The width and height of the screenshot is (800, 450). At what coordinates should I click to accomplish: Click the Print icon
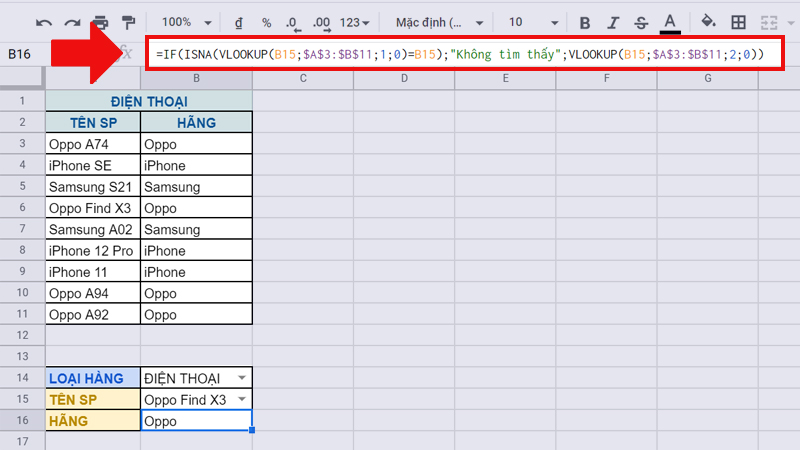[x=100, y=22]
